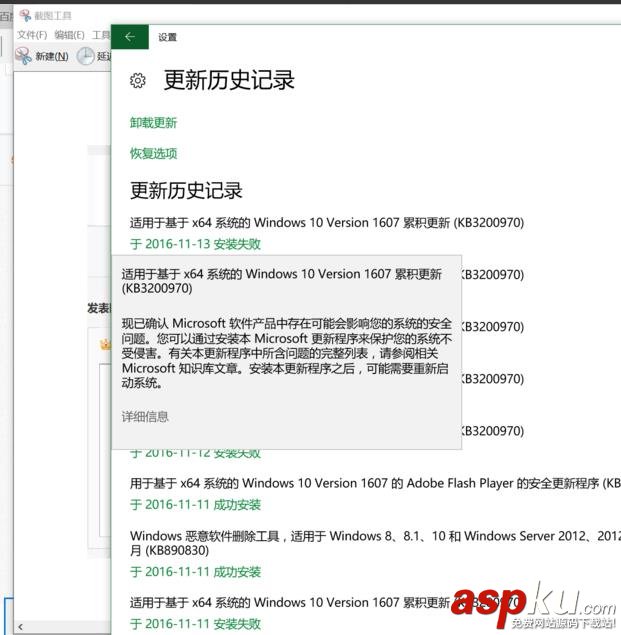
Task: Click the 更新历史记录 section heading
Action: tap(186, 190)
